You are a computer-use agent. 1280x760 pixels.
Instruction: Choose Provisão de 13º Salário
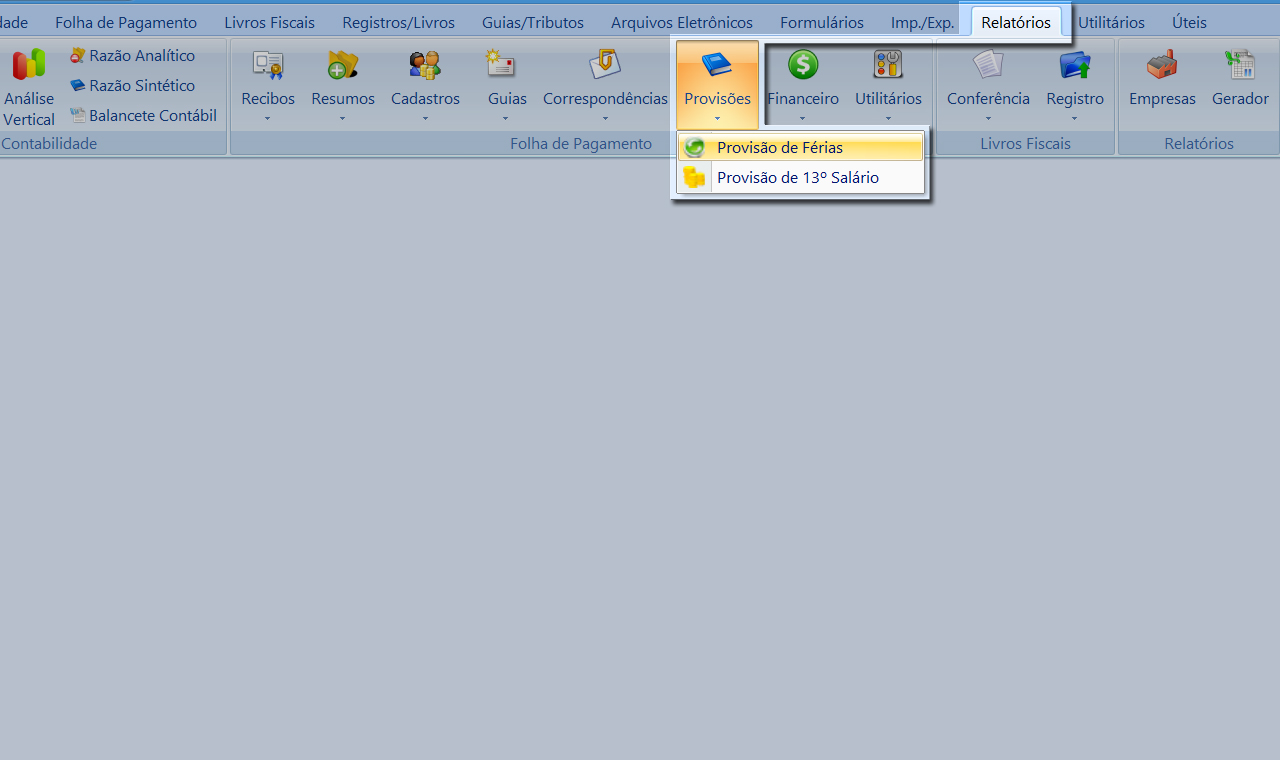click(x=797, y=178)
